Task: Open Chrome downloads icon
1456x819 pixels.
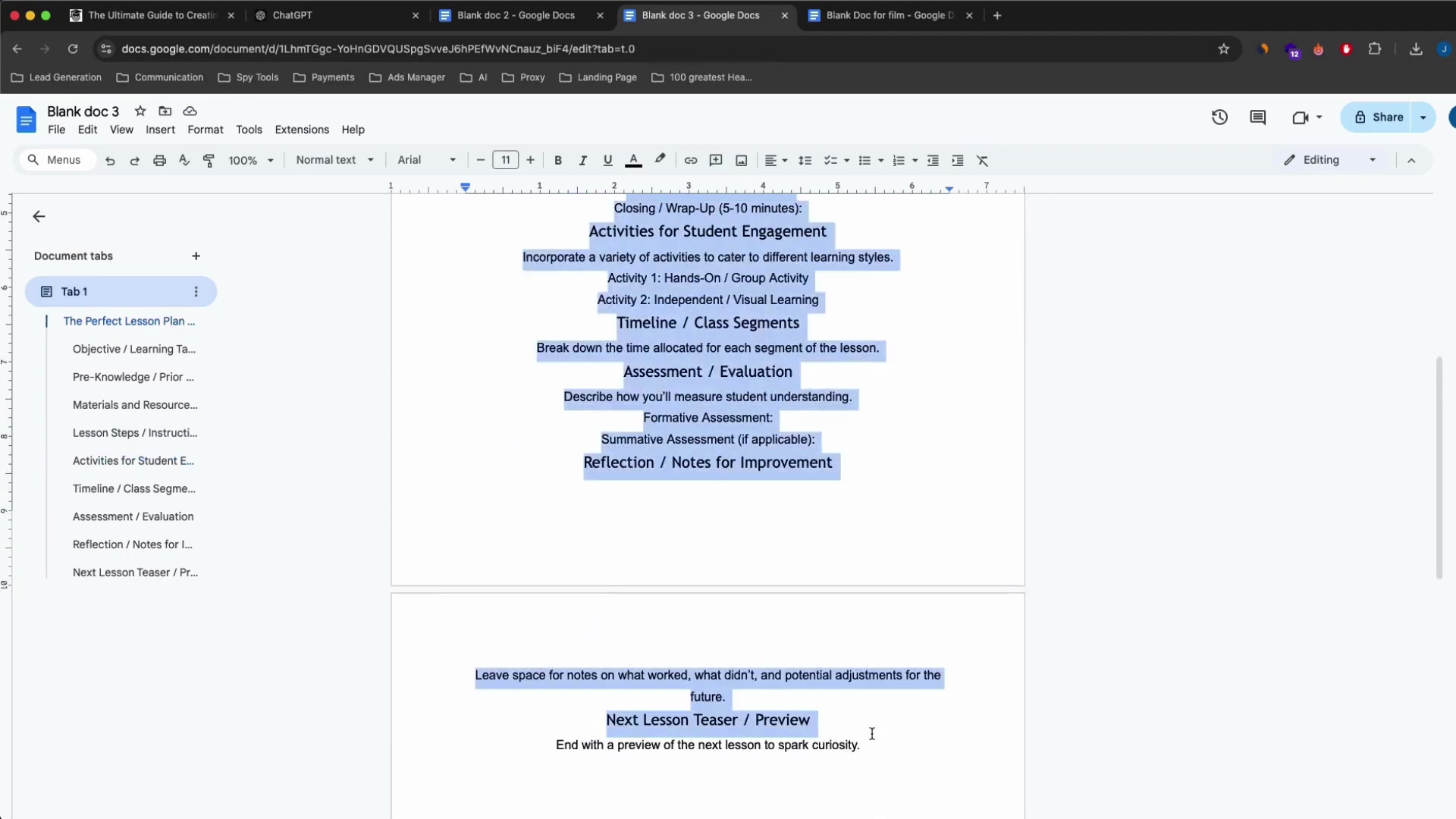Action: pyautogui.click(x=1416, y=49)
